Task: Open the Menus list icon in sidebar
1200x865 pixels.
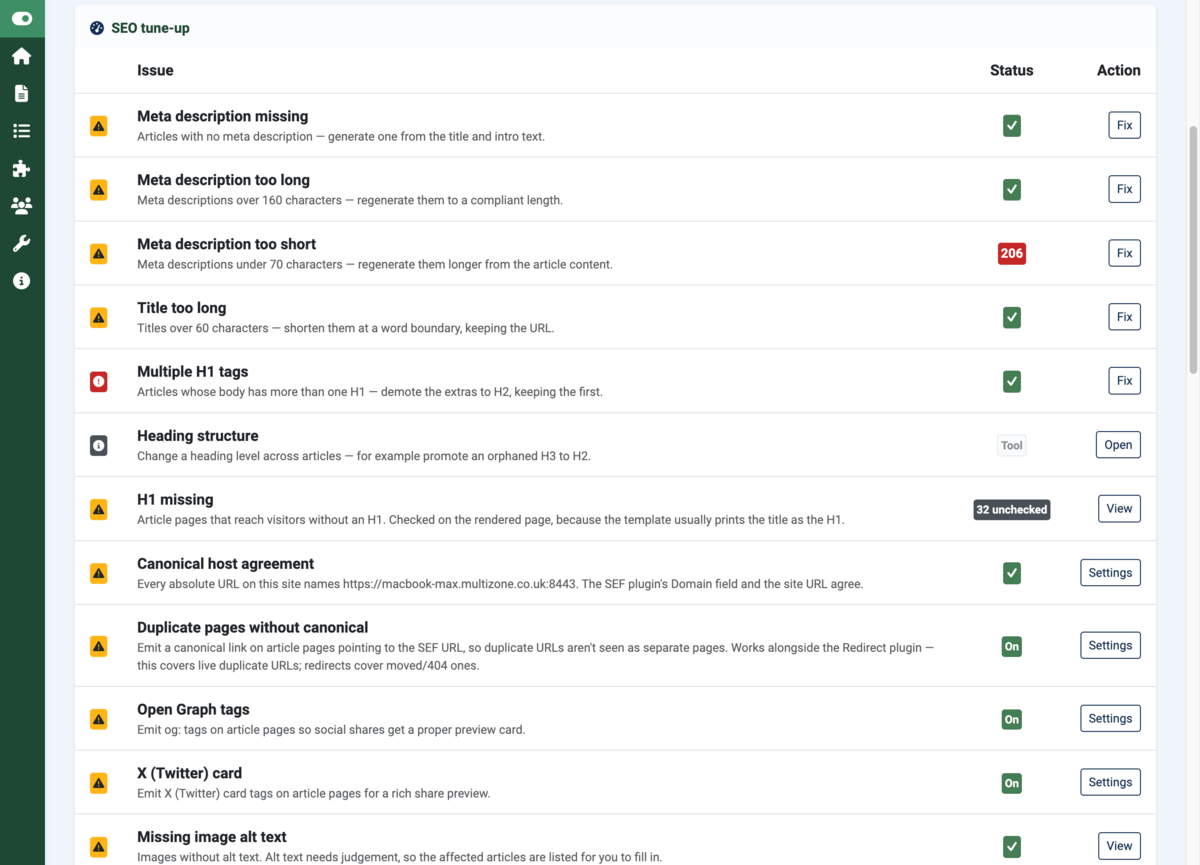Action: click(22, 131)
